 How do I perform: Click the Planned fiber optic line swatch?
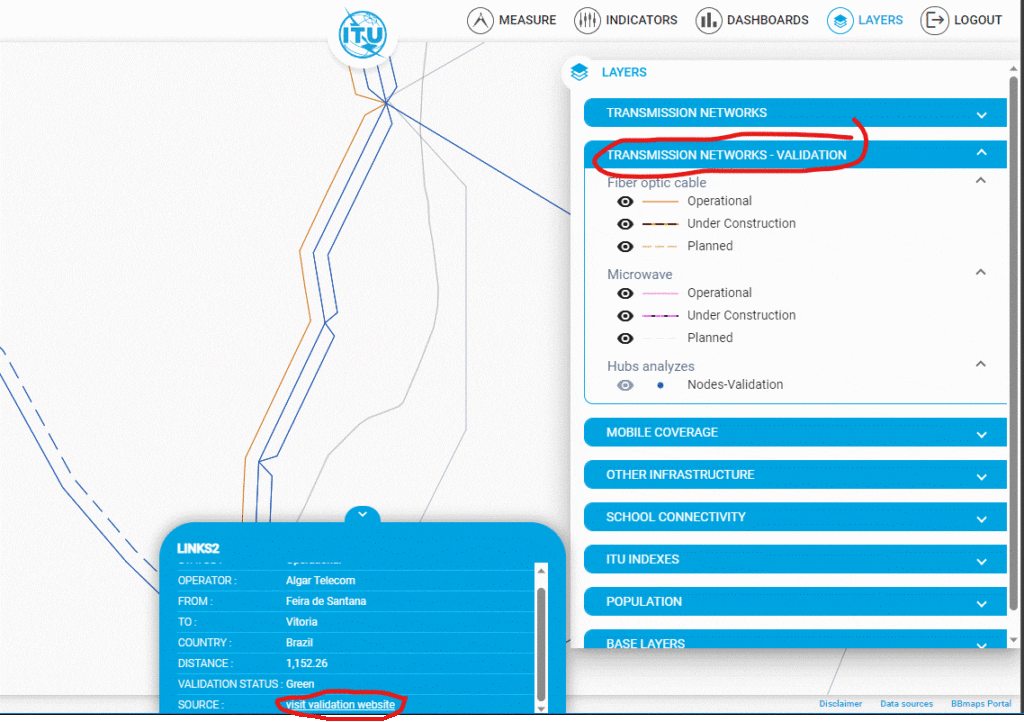pyautogui.click(x=660, y=246)
